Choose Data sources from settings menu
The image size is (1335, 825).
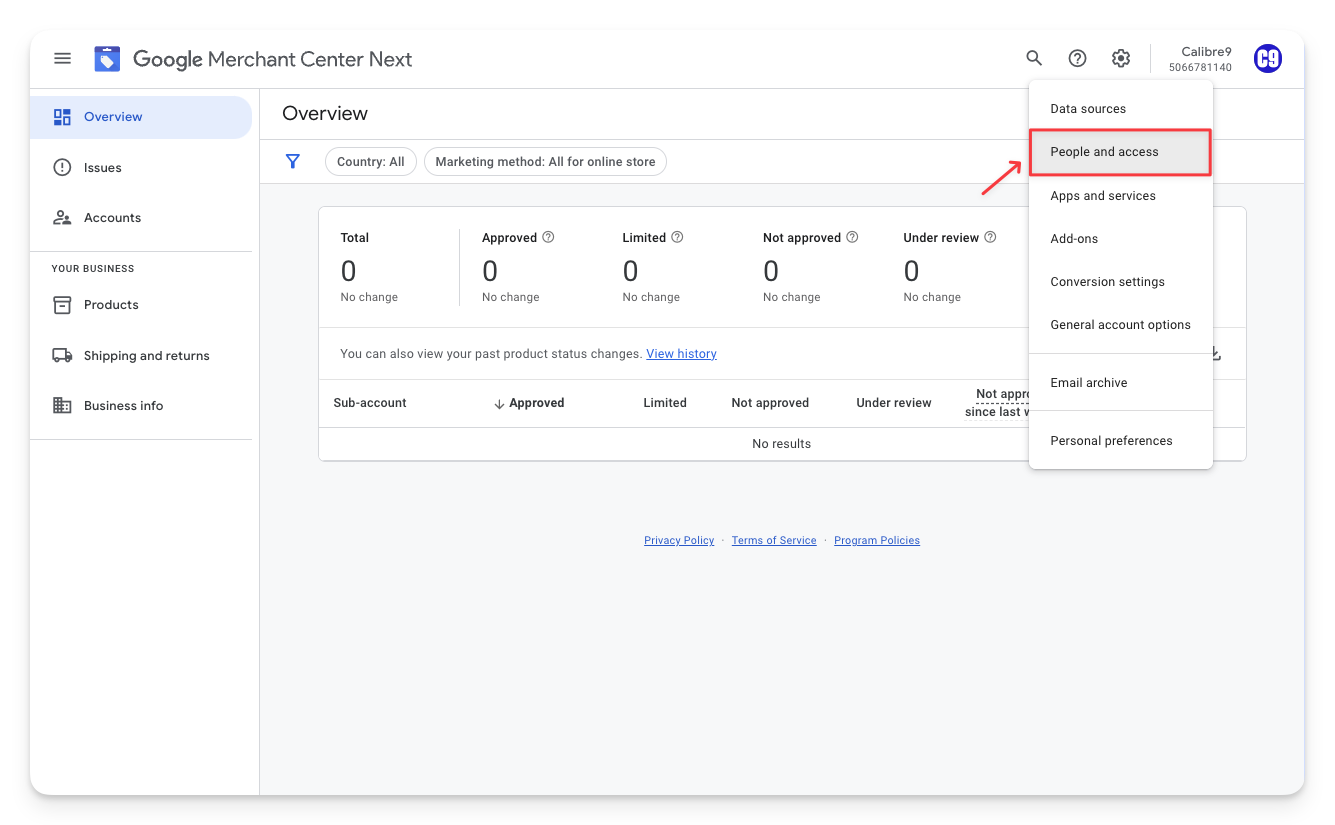(1088, 109)
